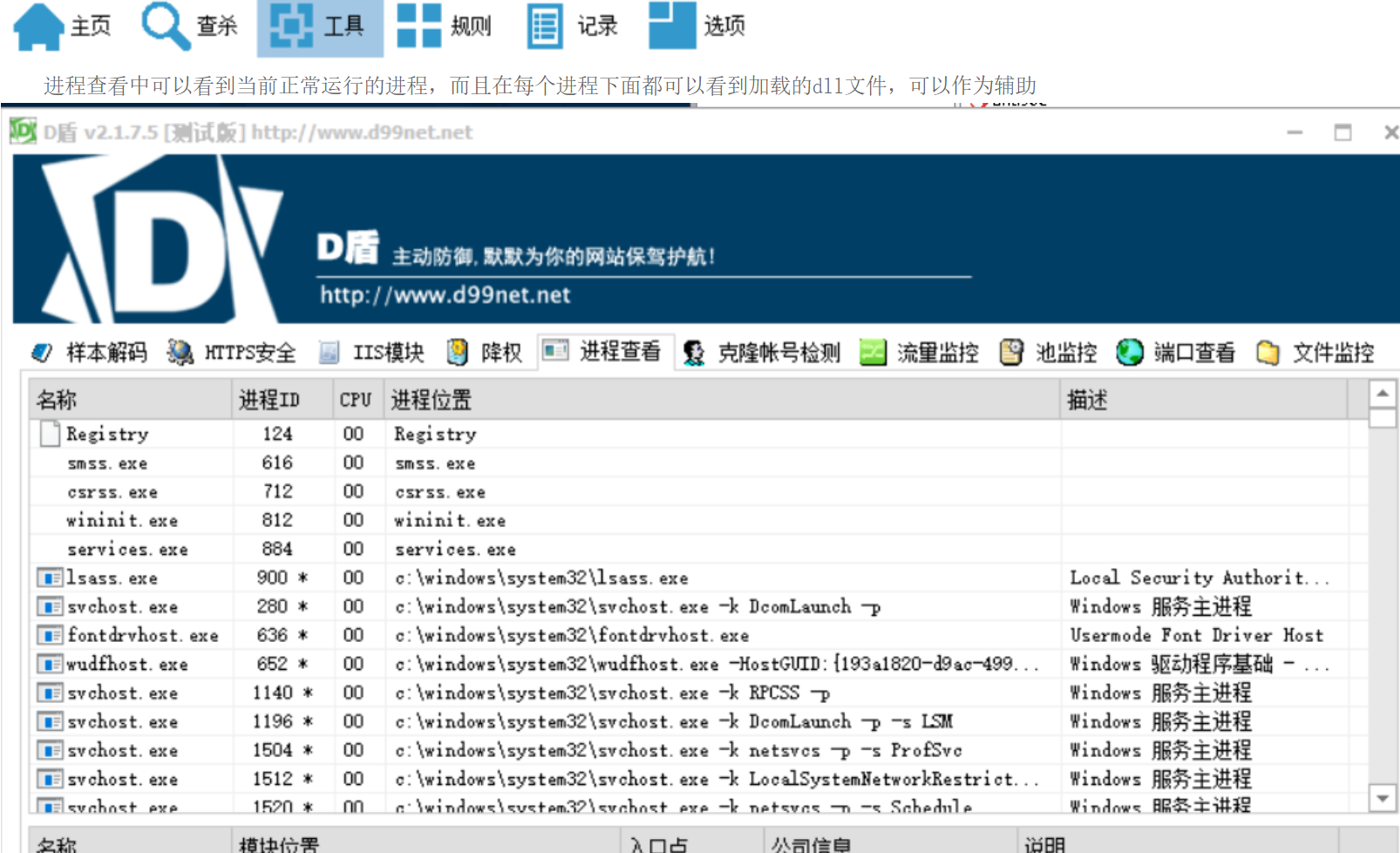Click the www.d99net.net banner link
Viewport: 1400px width, 853px height.
pos(445,295)
